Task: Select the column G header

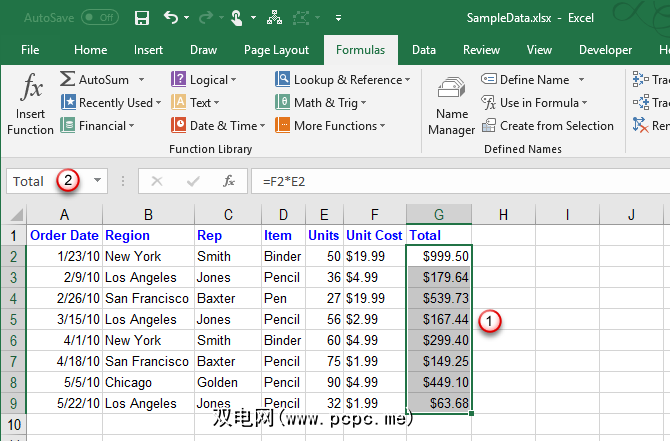Action: (x=439, y=214)
